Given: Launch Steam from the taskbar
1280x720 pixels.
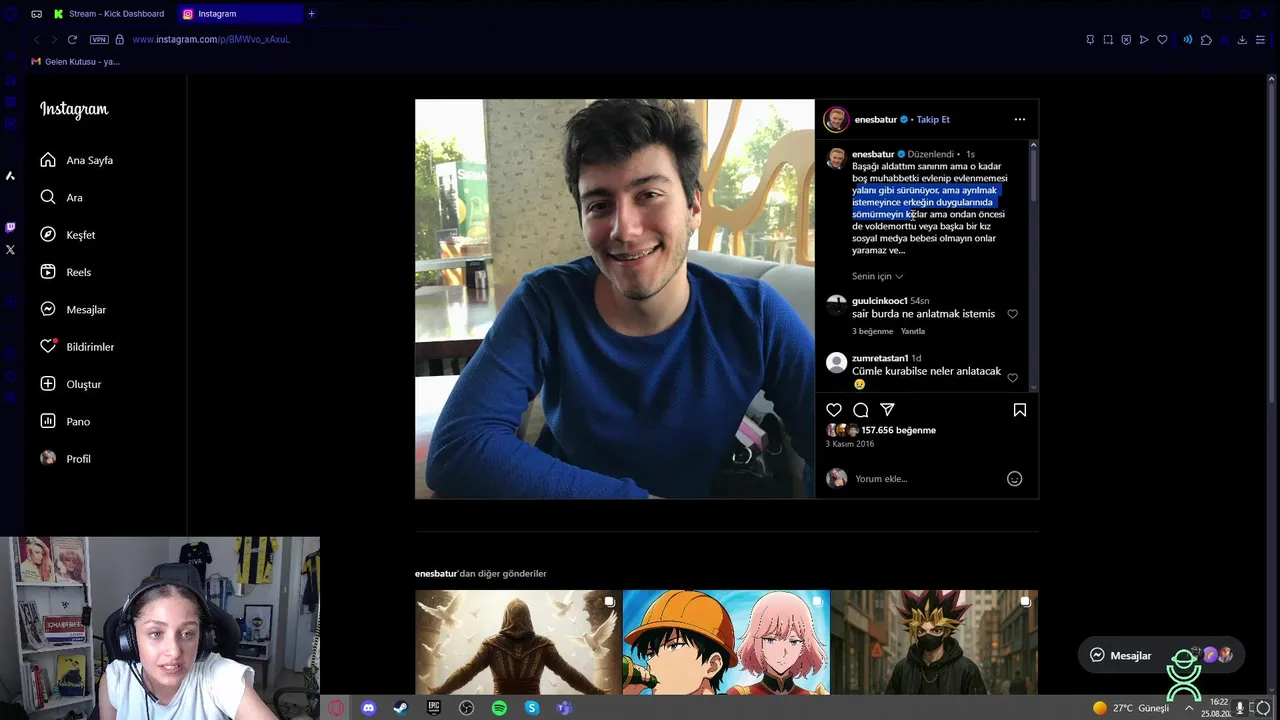Looking at the screenshot, I should [x=400, y=708].
